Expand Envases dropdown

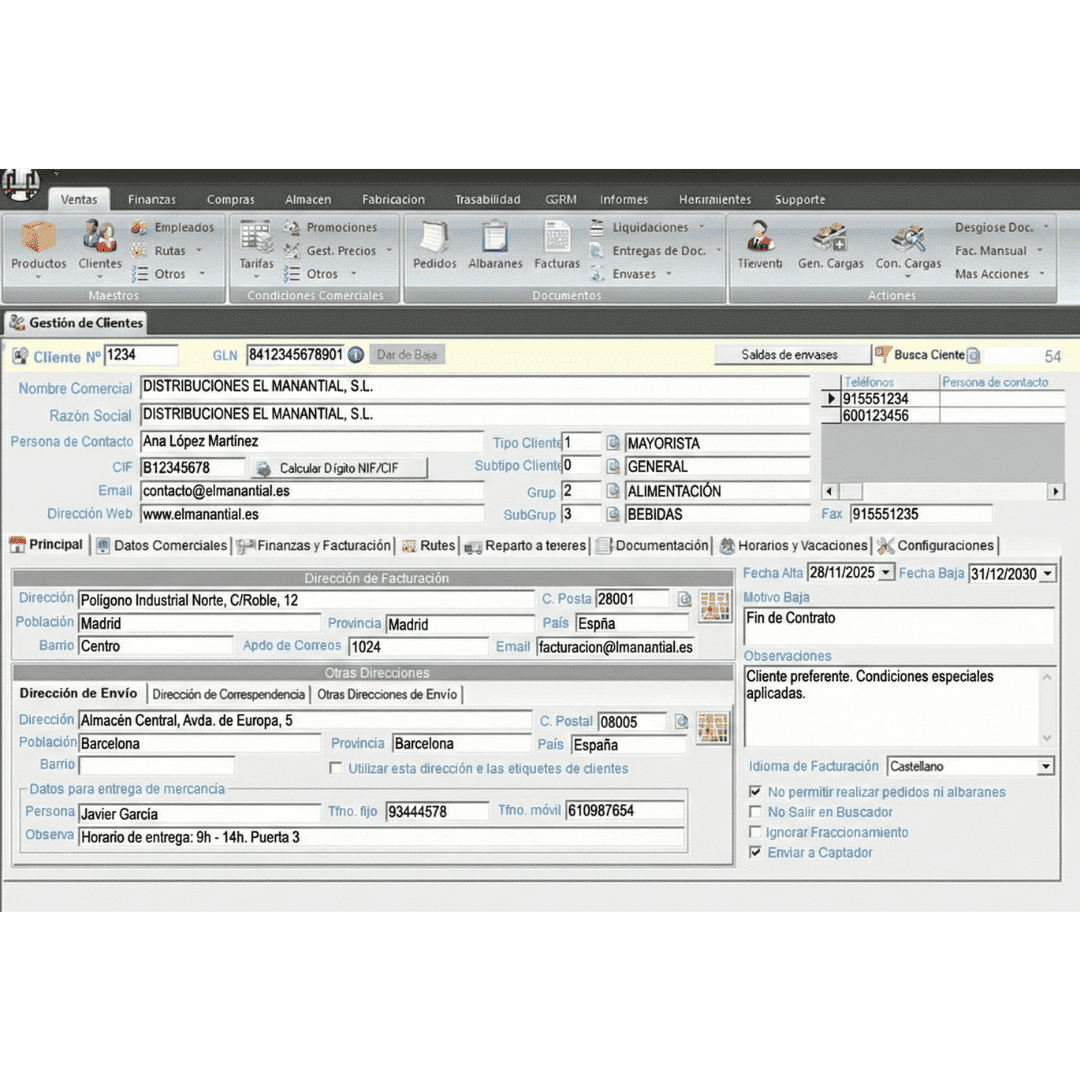(x=669, y=274)
